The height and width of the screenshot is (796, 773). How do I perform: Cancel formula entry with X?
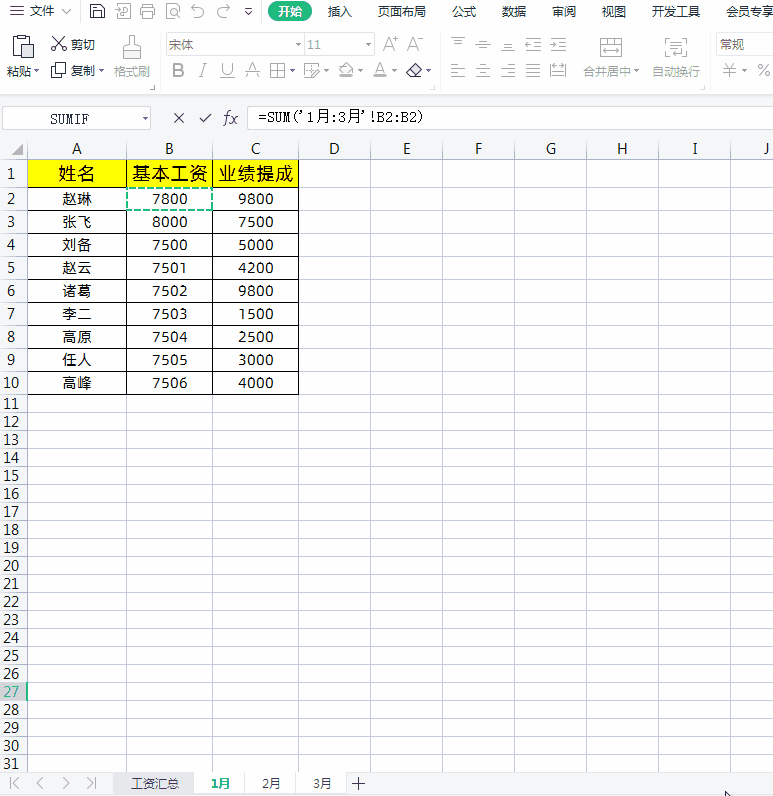179,118
